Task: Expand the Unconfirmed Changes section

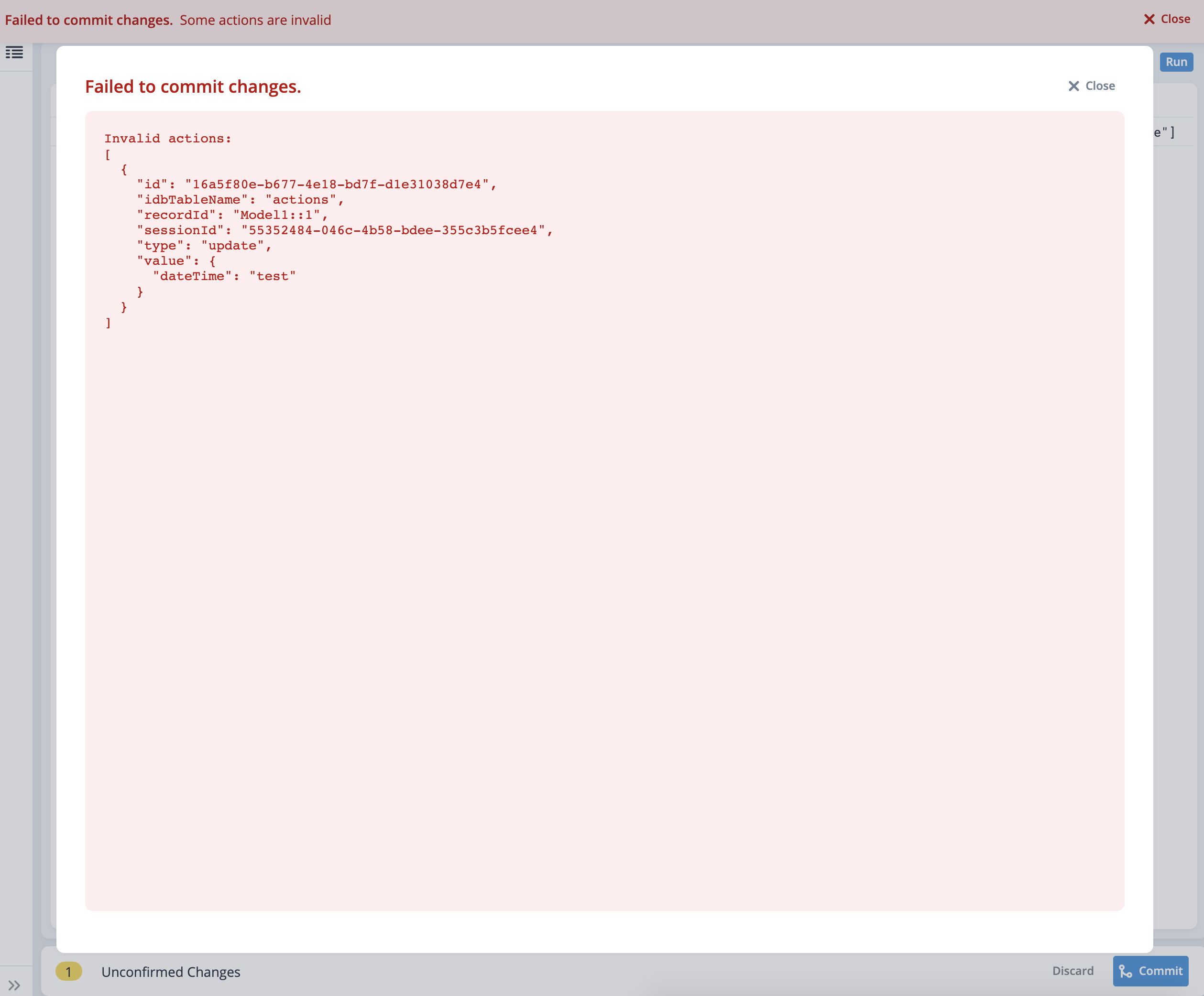Action: 171,972
